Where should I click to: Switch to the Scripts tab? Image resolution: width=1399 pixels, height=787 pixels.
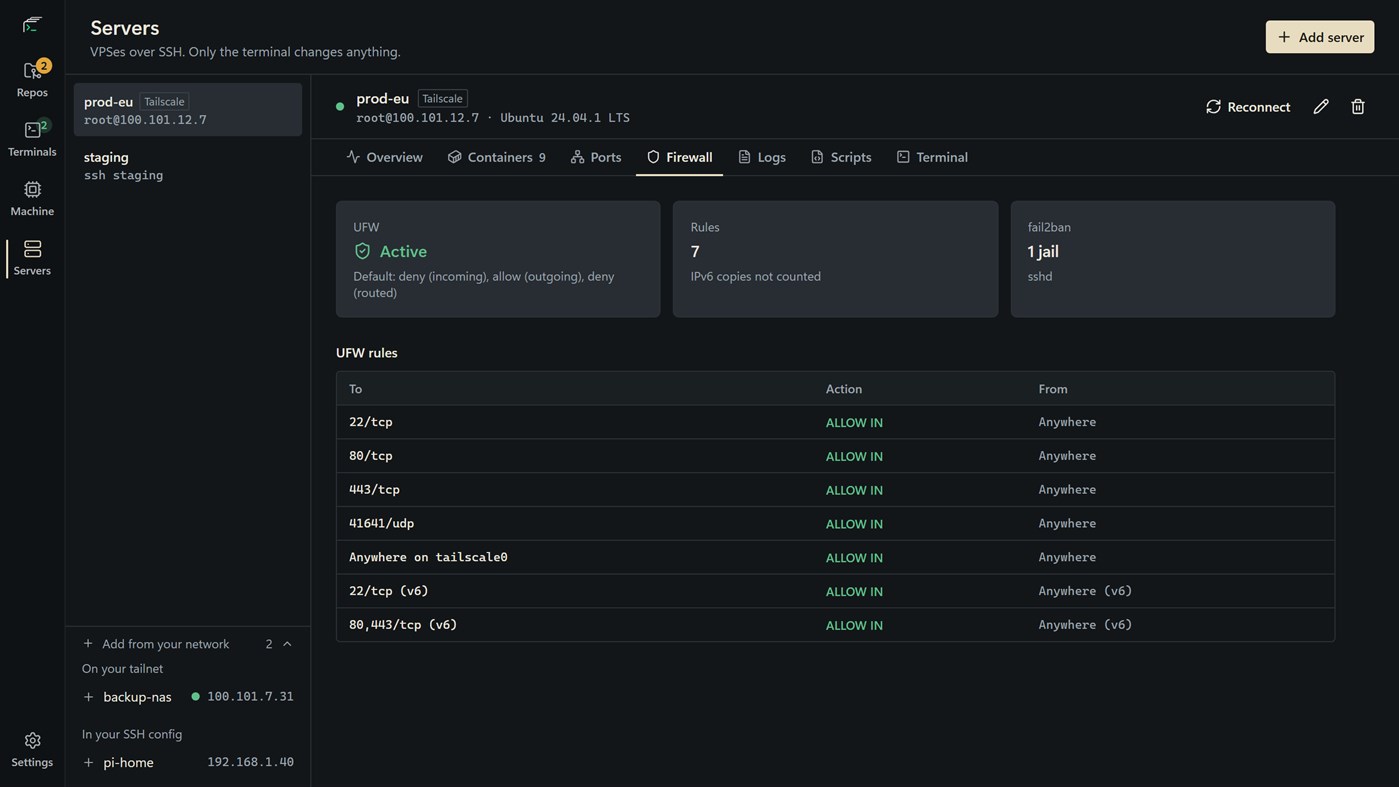coord(841,157)
